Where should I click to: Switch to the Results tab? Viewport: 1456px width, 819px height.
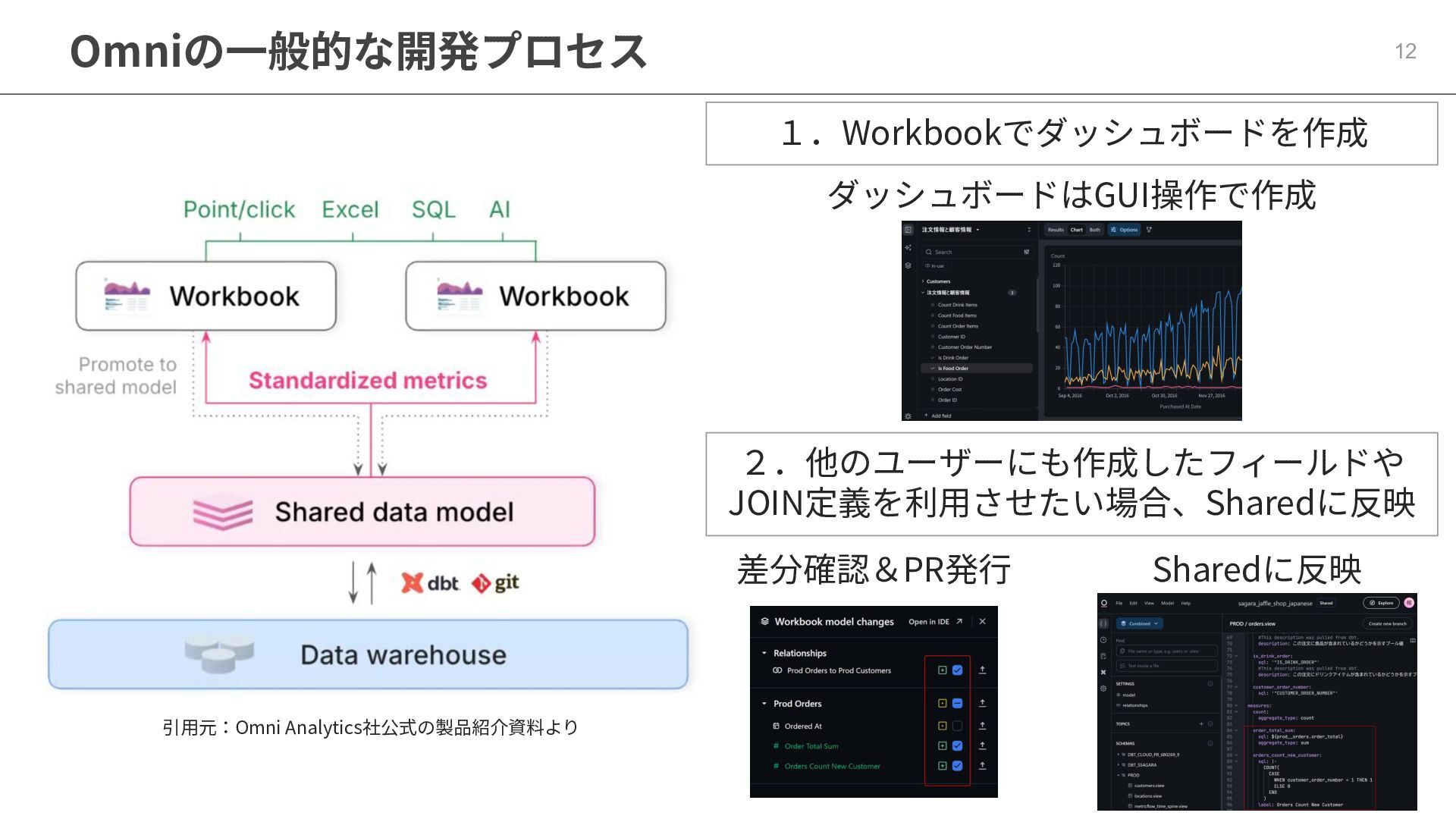click(x=1056, y=230)
